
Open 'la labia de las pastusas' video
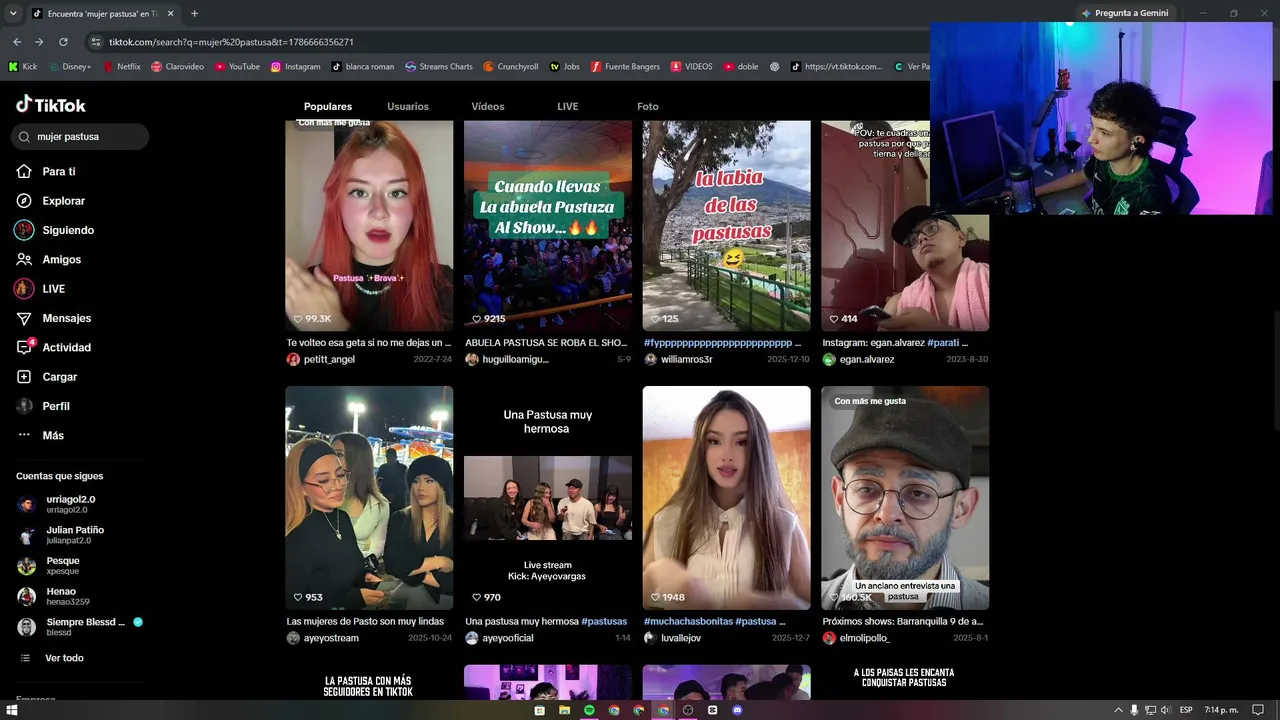tap(727, 225)
